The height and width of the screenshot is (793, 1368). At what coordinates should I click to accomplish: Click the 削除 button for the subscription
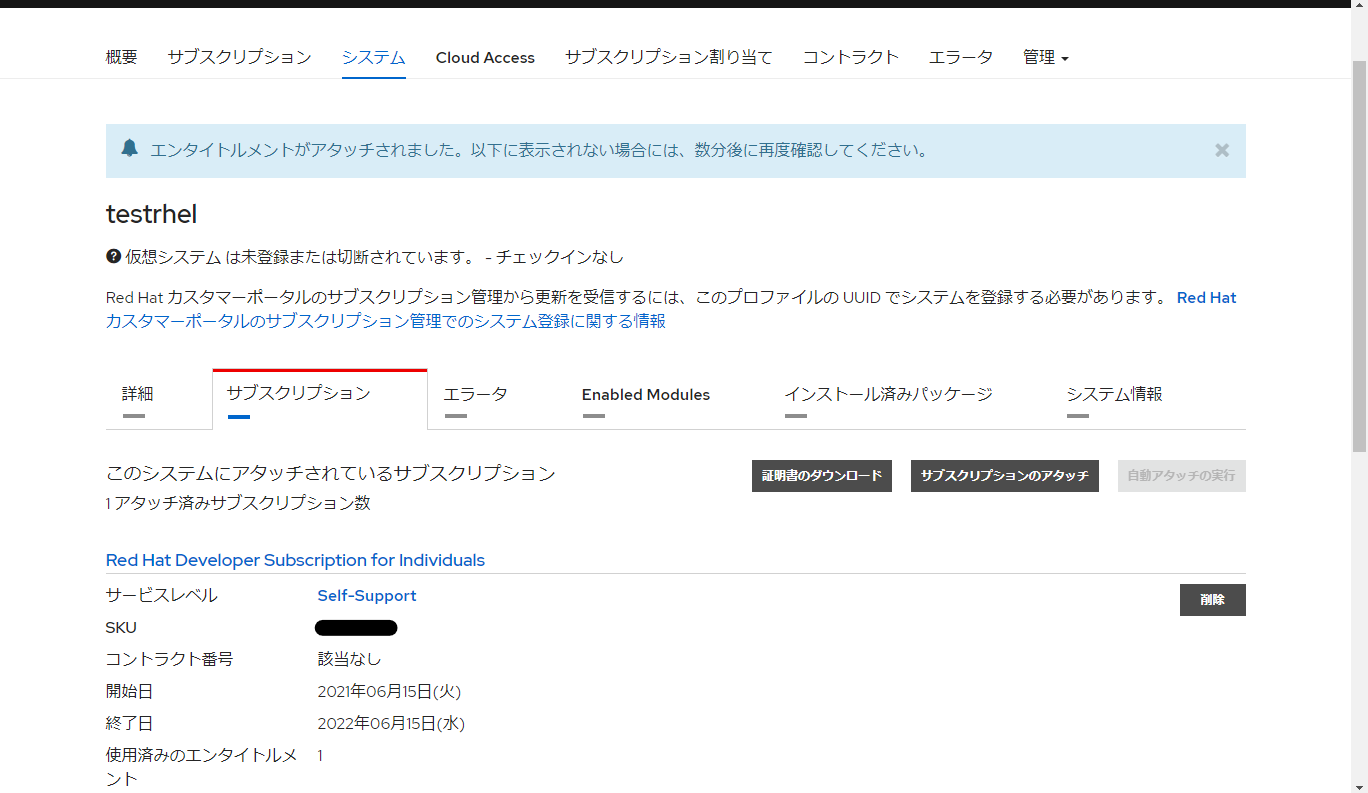(1212, 600)
